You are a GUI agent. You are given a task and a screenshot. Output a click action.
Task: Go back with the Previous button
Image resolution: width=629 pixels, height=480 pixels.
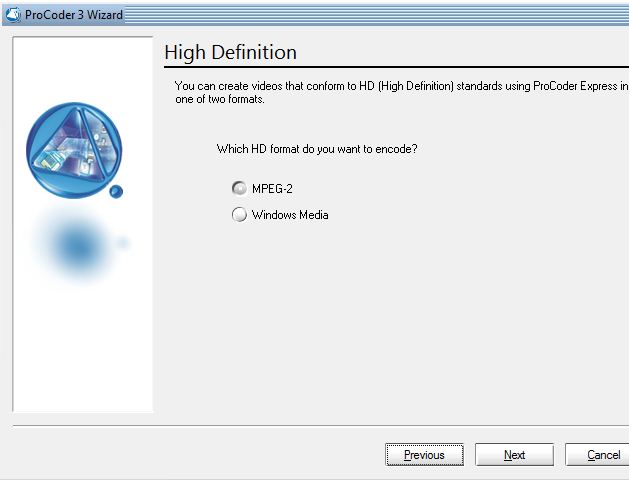[424, 455]
